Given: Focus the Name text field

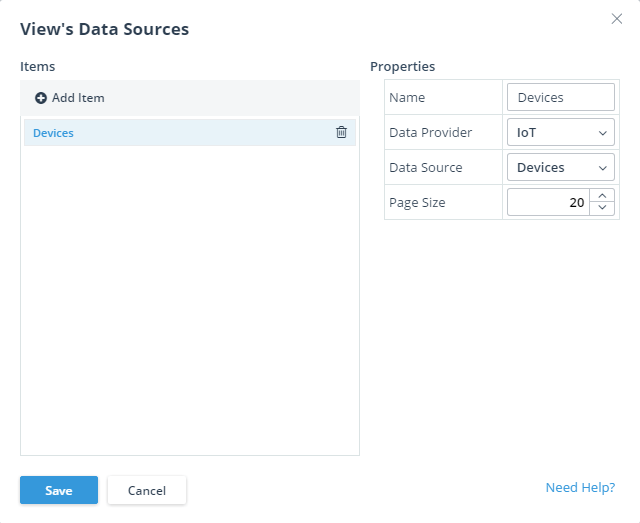Looking at the screenshot, I should pos(560,97).
